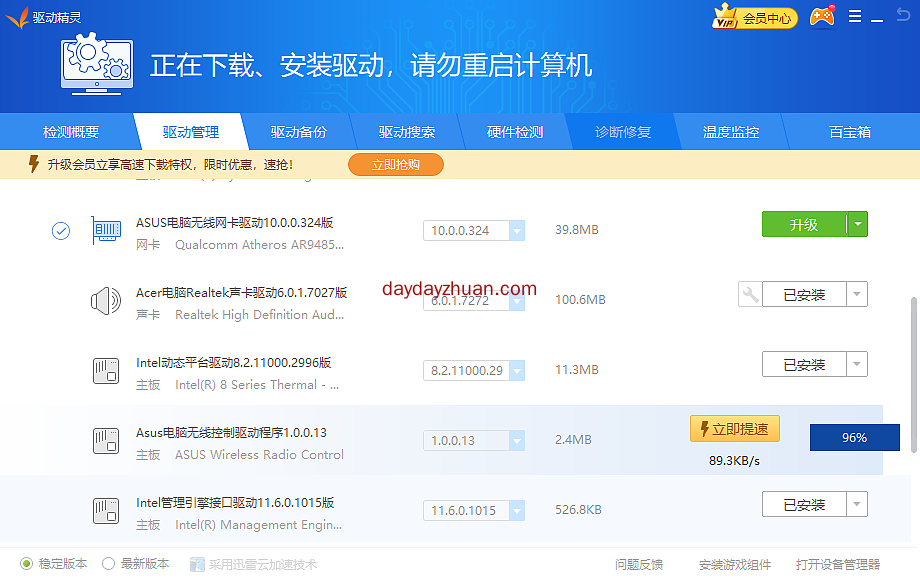Click the 立即提速 speed-up button
Image resolution: width=920 pixels, height=580 pixels.
pyautogui.click(x=735, y=429)
